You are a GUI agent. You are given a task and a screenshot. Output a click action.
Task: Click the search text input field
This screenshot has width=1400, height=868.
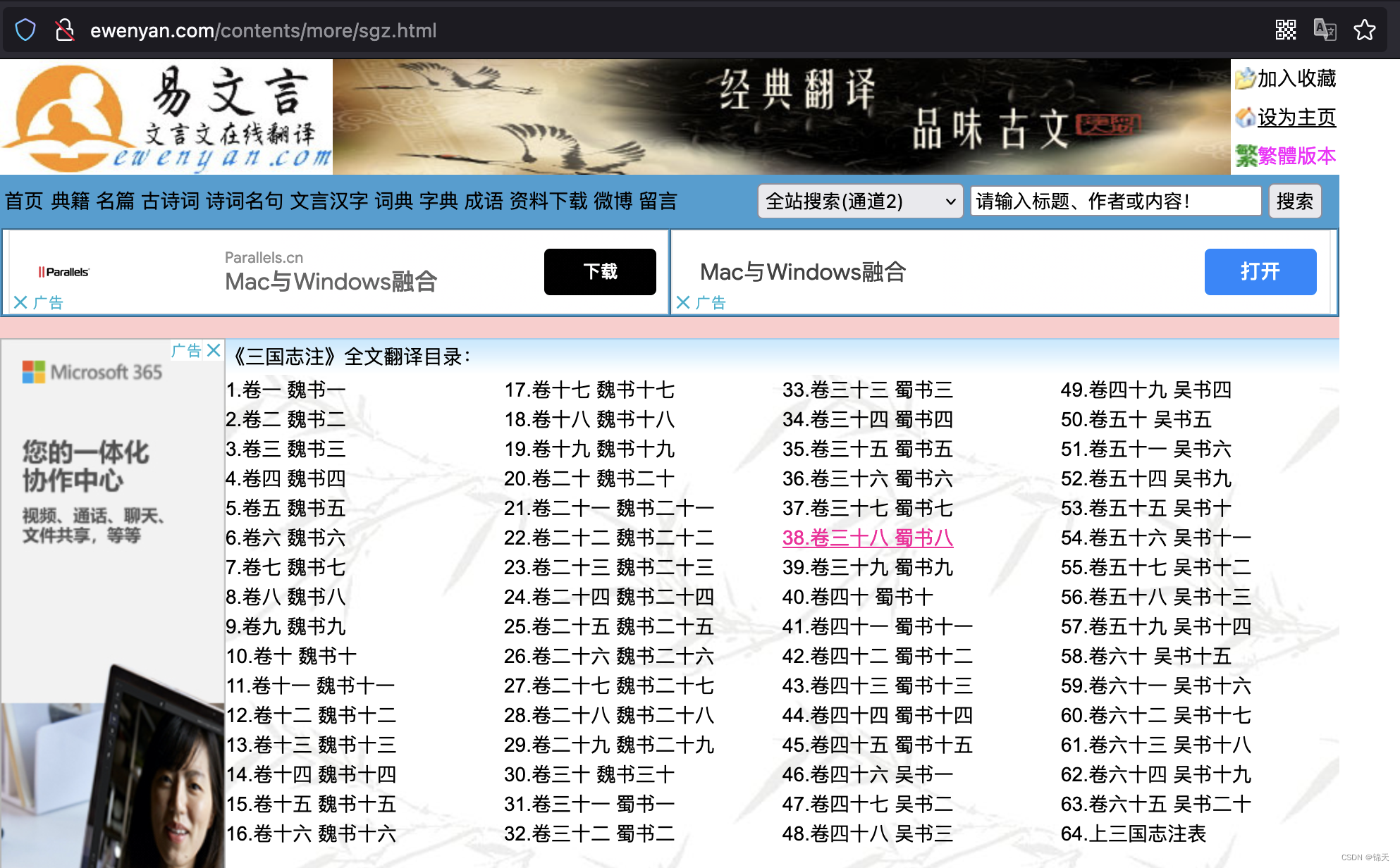(1115, 201)
